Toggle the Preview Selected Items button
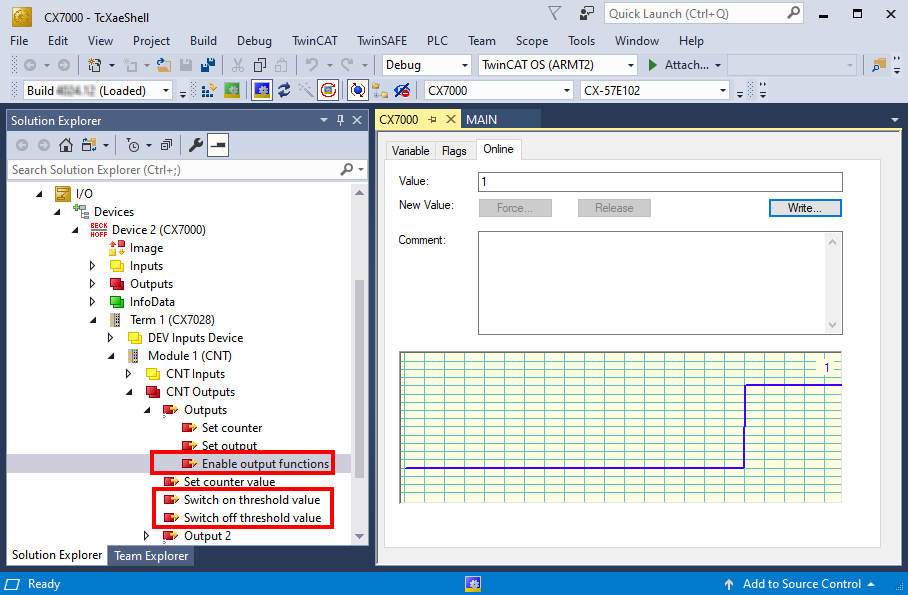 [x=218, y=145]
